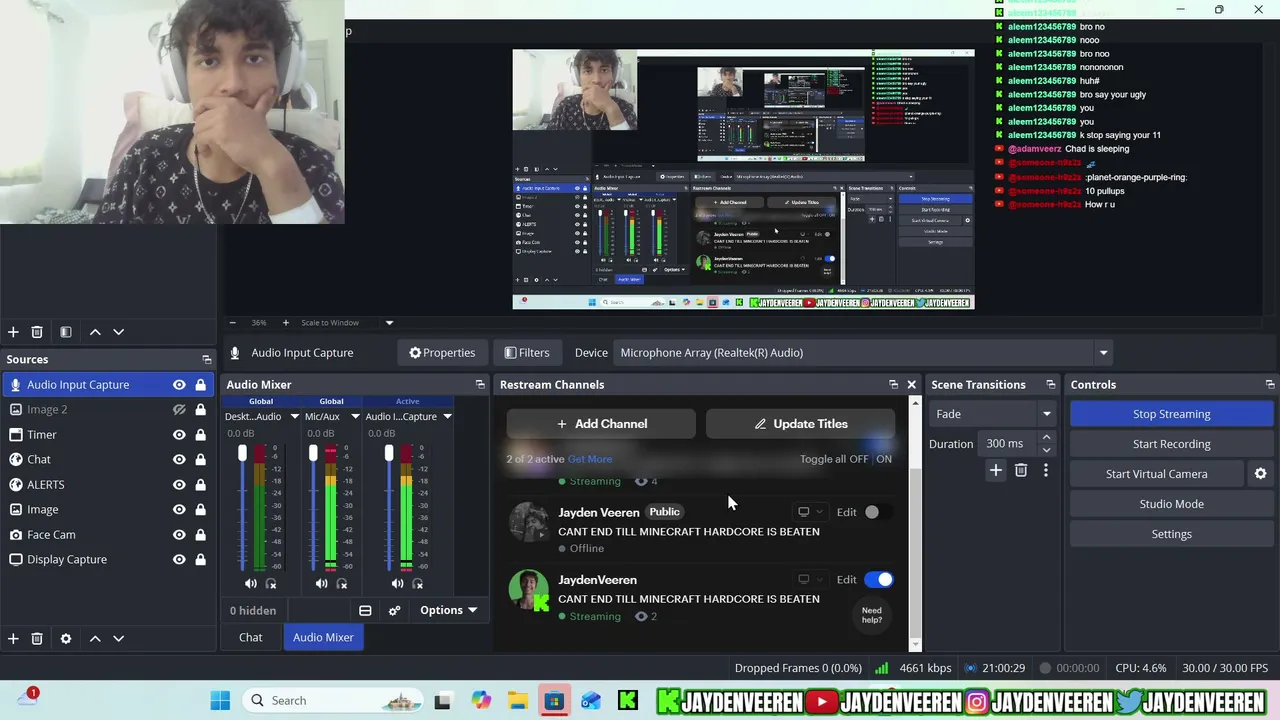
Task: Increase transition duration with up arrow
Action: 1046,437
